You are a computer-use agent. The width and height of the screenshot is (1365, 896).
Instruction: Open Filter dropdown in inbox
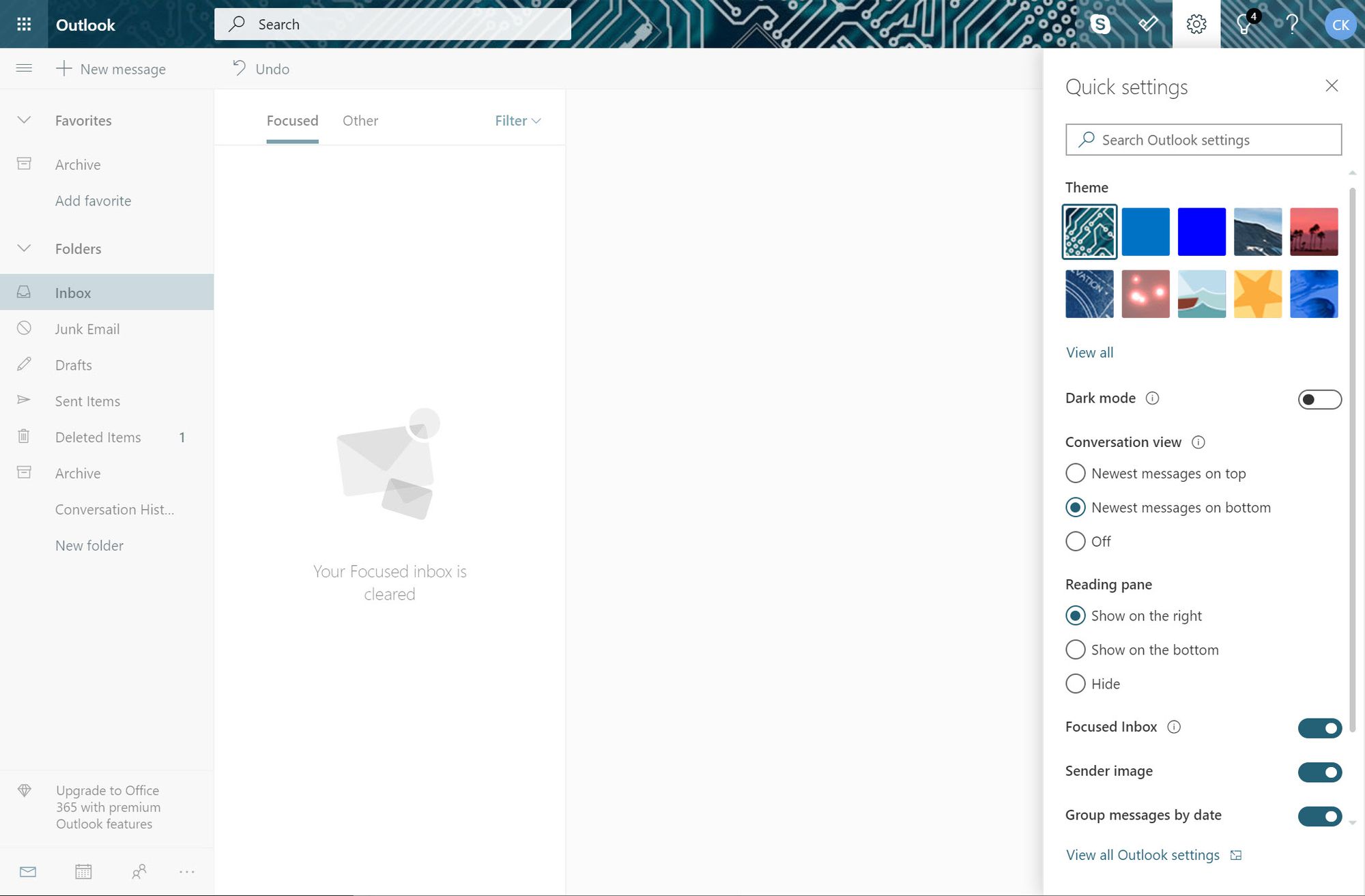[x=517, y=119]
